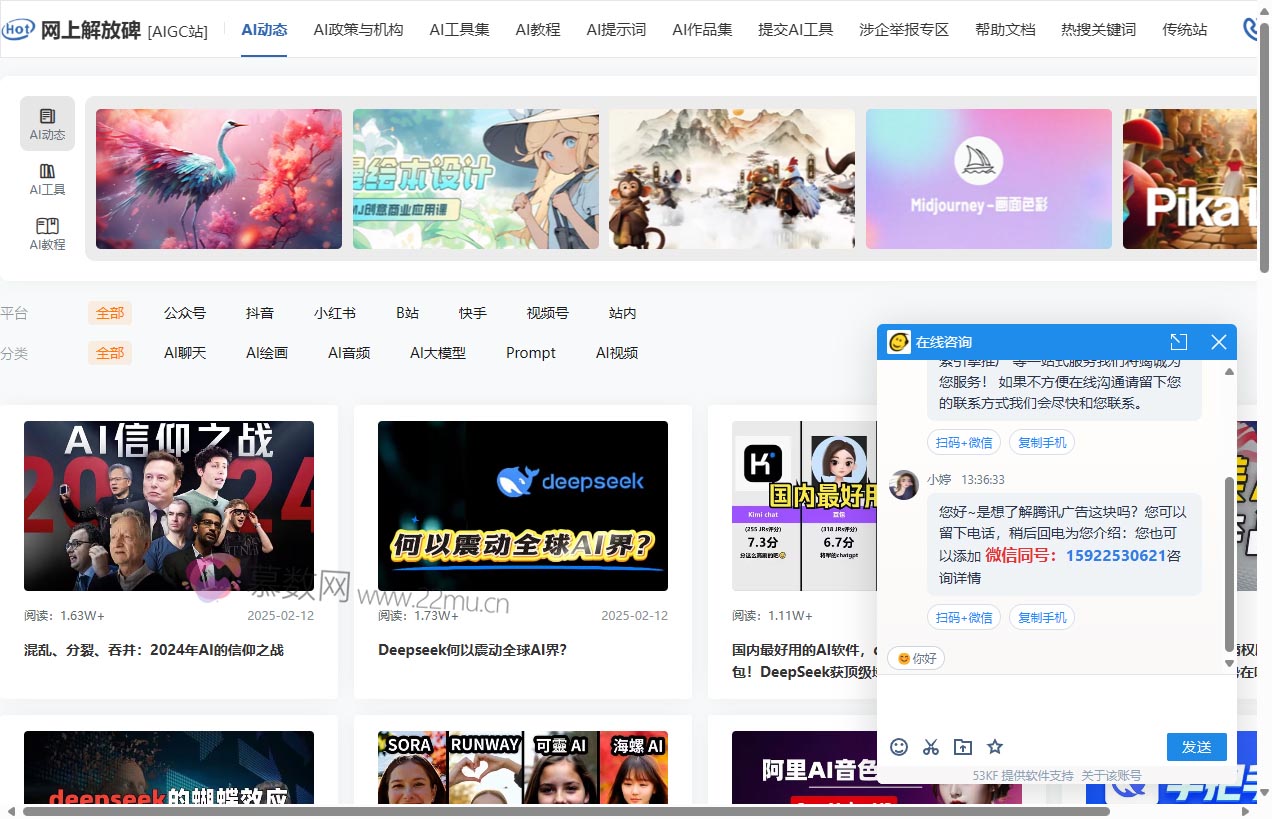Screen dimensions: 1272x819
Task: Select the scissors screenshot icon in chat toolbar
Action: click(931, 747)
